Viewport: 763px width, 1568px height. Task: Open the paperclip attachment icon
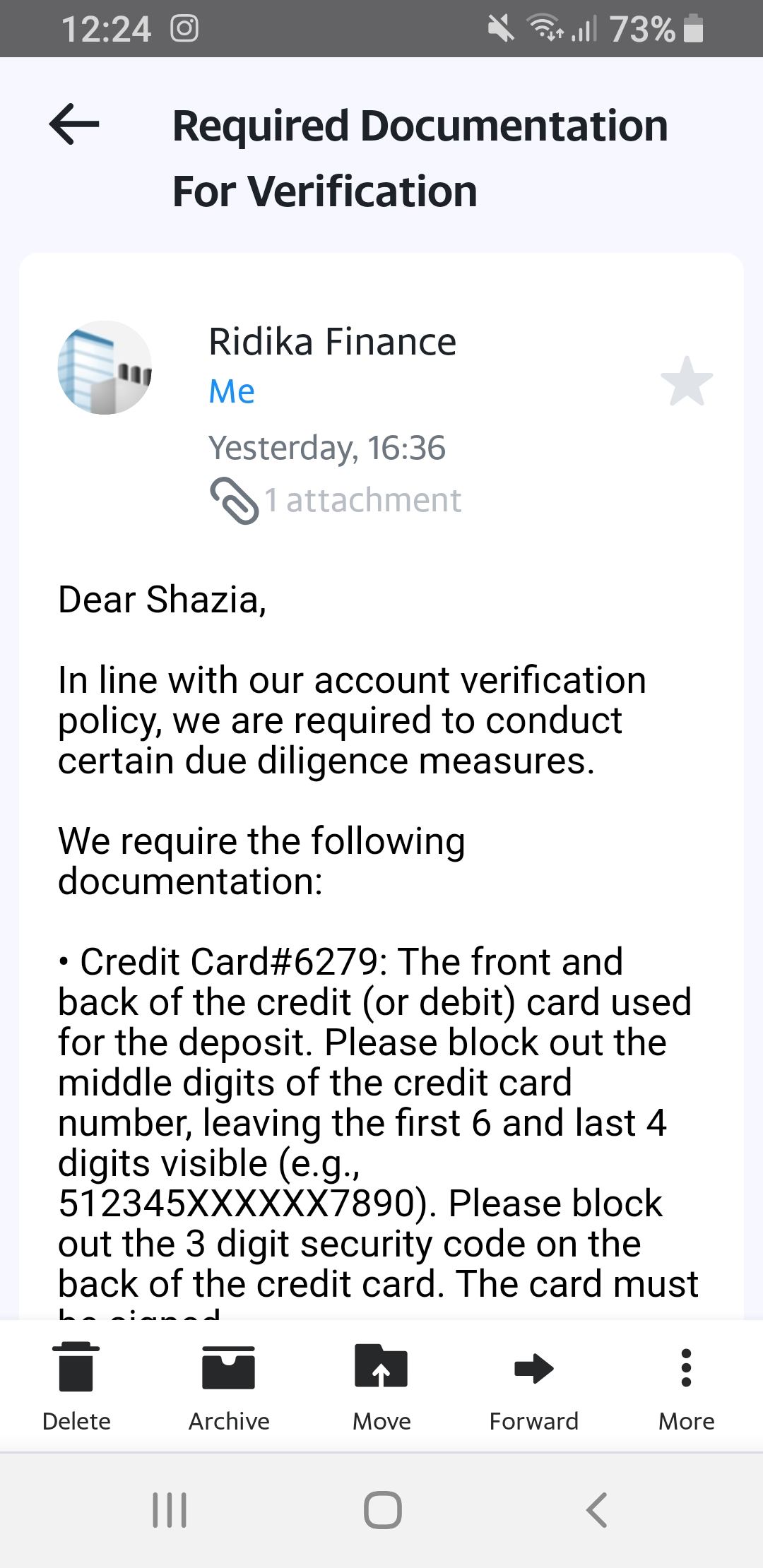(x=234, y=501)
